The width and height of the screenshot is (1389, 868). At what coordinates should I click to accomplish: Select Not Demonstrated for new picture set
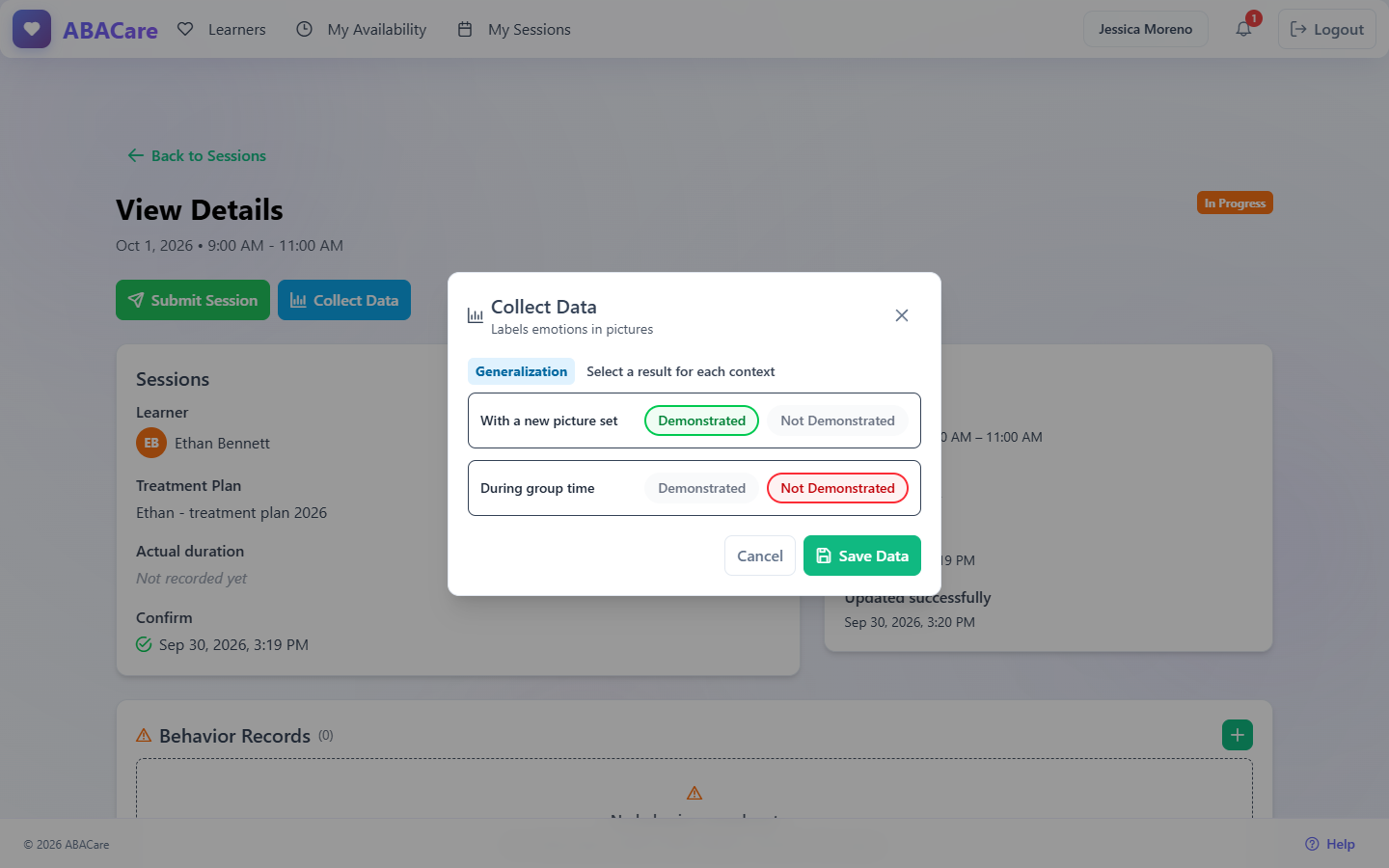(x=837, y=420)
